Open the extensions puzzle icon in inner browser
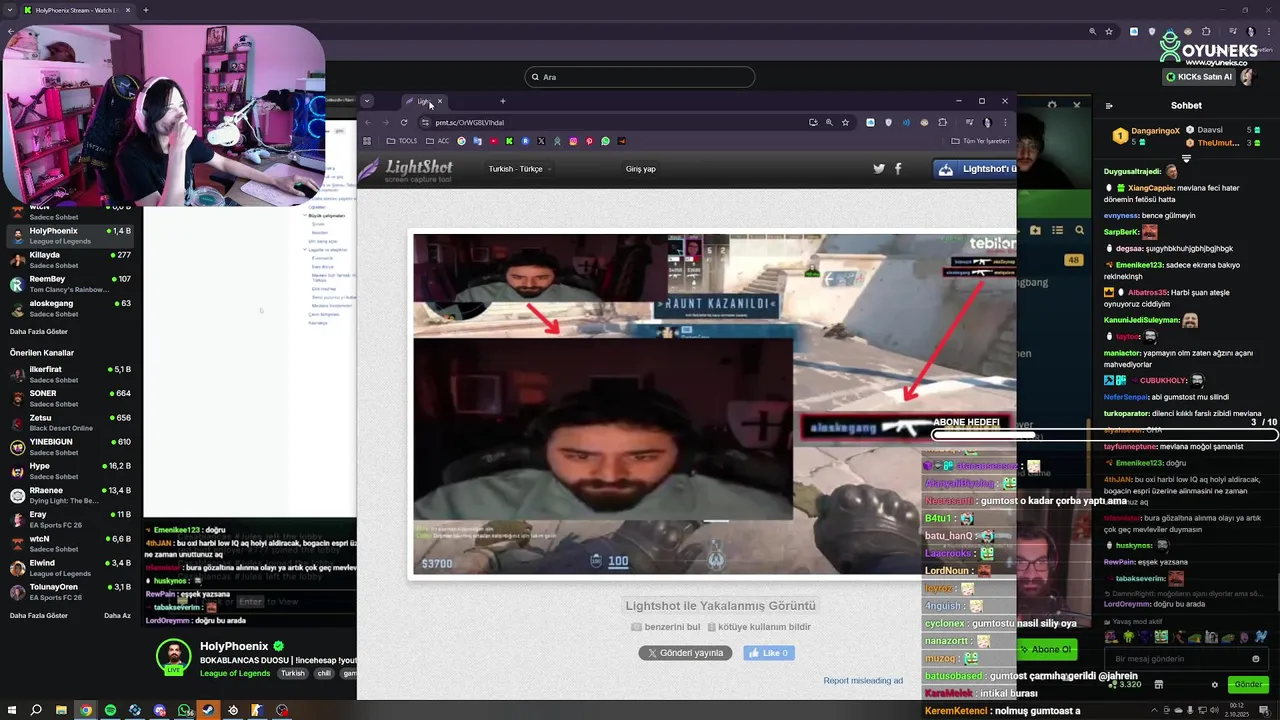1280x720 pixels. 942,122
